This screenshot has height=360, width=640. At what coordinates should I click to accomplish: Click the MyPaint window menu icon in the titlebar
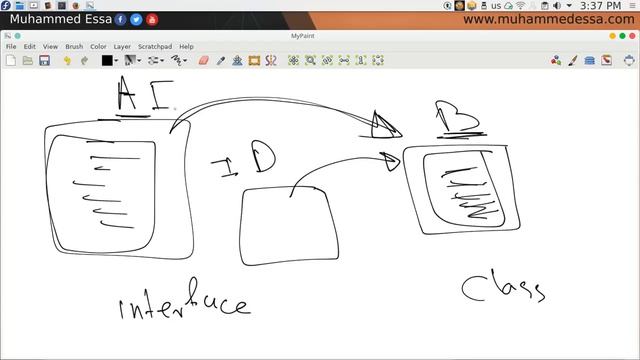(x=8, y=36)
